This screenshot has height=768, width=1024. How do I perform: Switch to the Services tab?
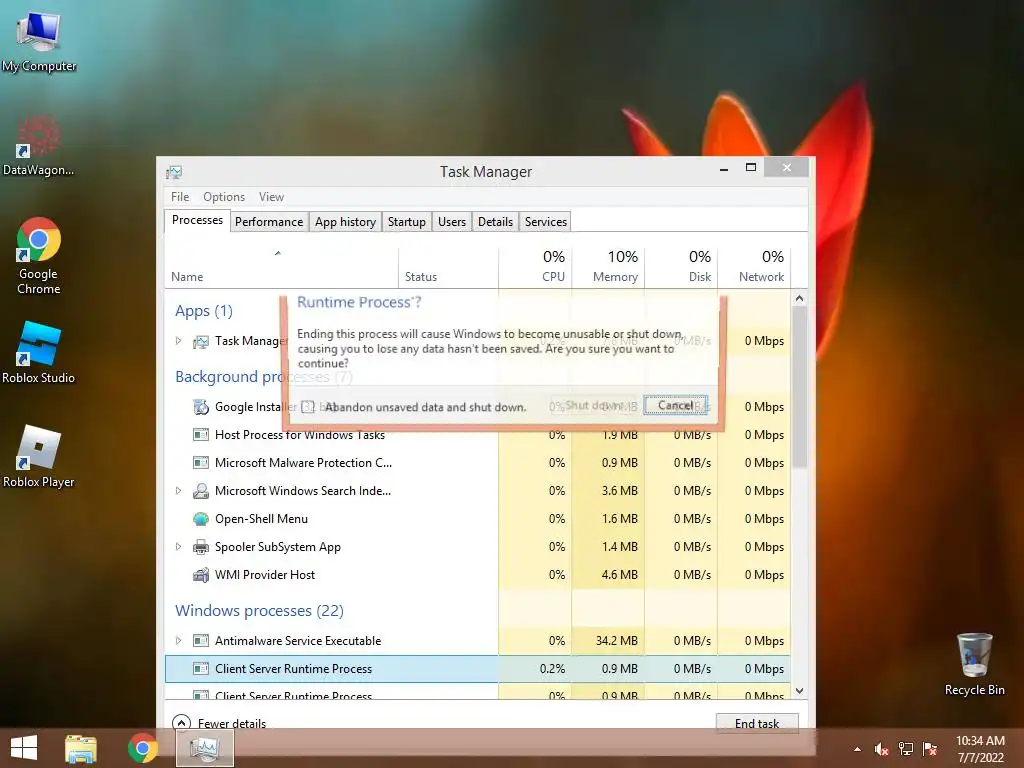click(x=545, y=222)
